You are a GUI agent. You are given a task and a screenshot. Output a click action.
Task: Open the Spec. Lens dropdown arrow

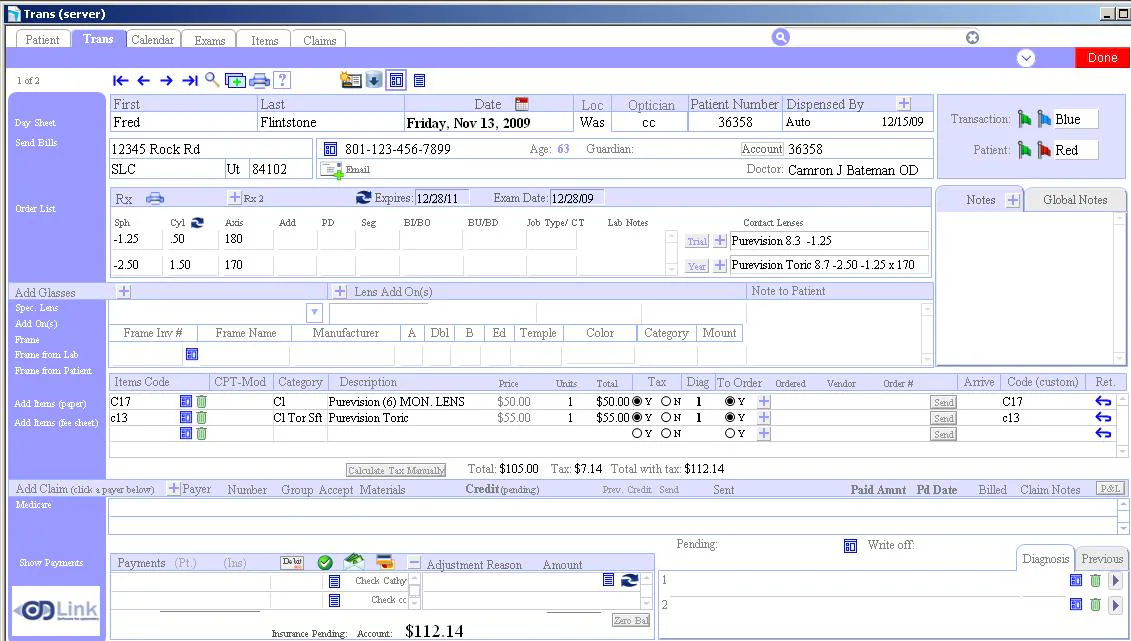tap(314, 313)
